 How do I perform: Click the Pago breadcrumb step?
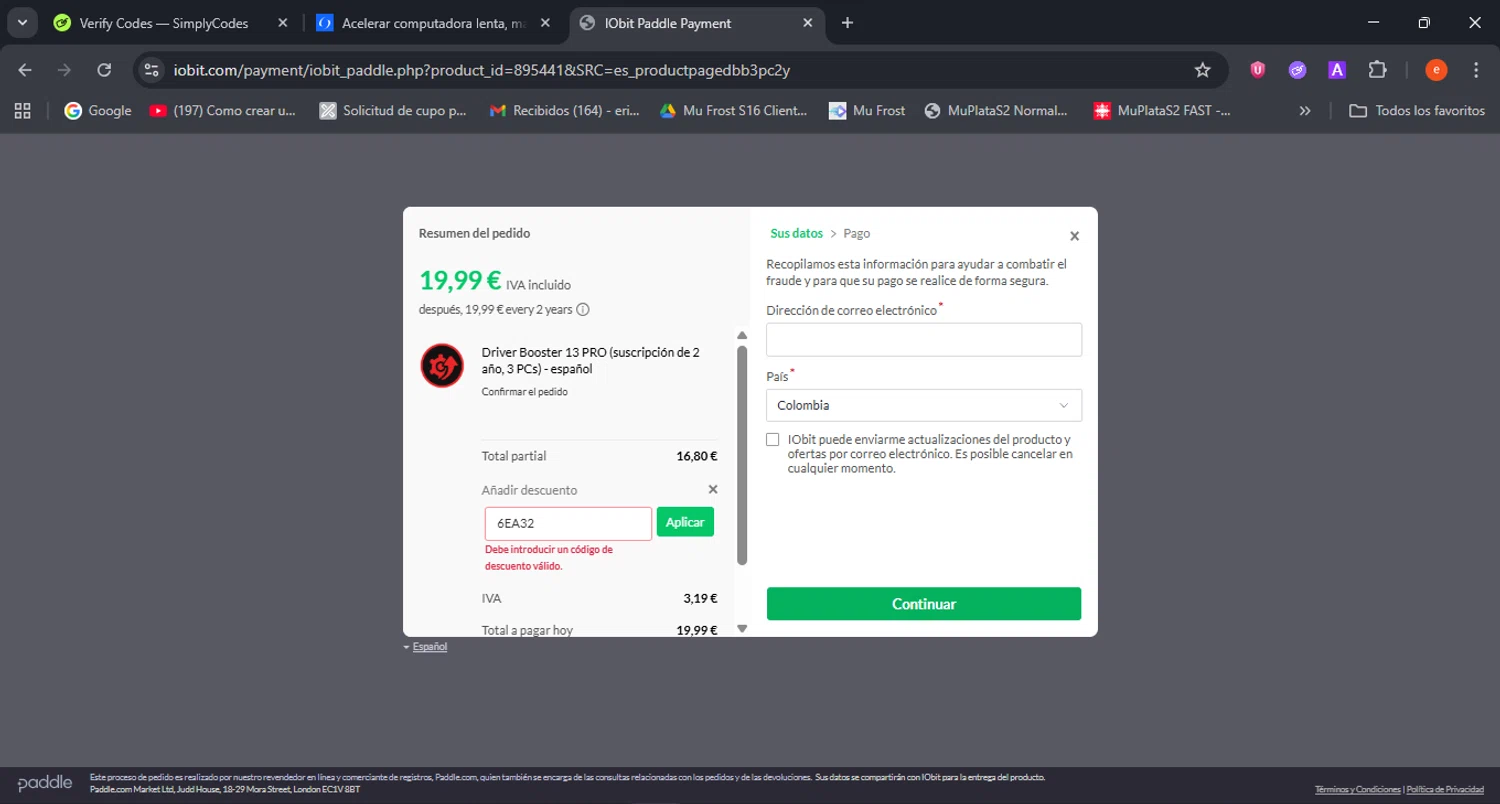[x=857, y=233]
